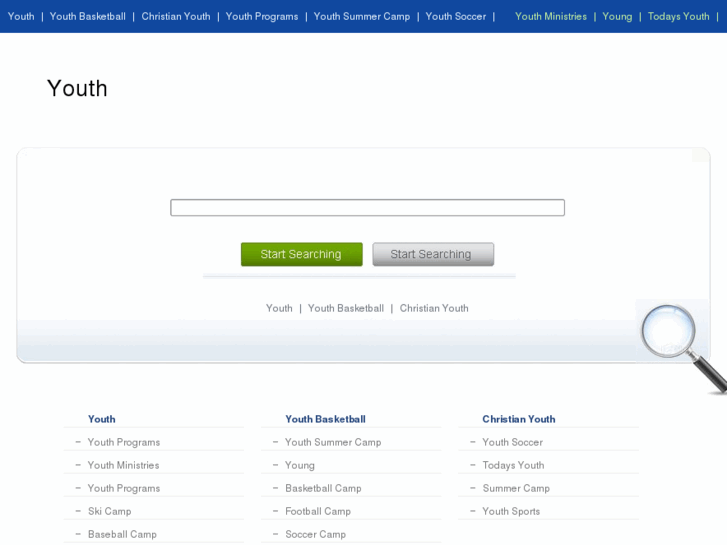Open Youth Basketball in the top navigation bar
727x545 pixels.
click(88, 16)
